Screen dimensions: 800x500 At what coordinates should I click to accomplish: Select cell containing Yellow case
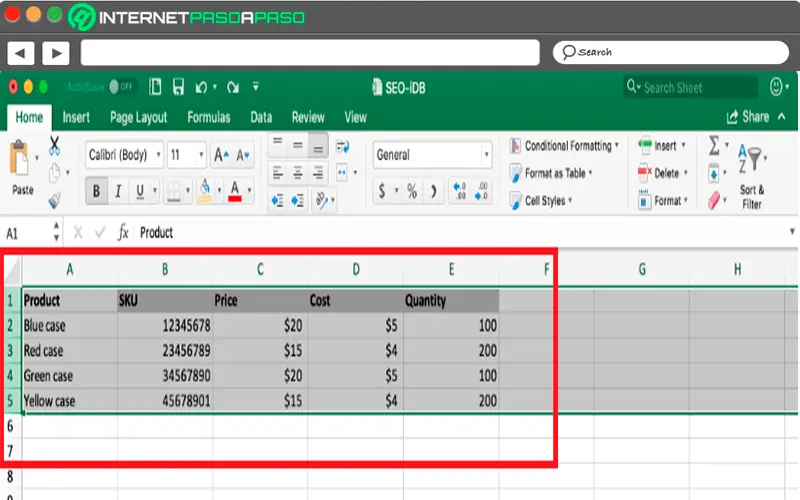point(70,401)
